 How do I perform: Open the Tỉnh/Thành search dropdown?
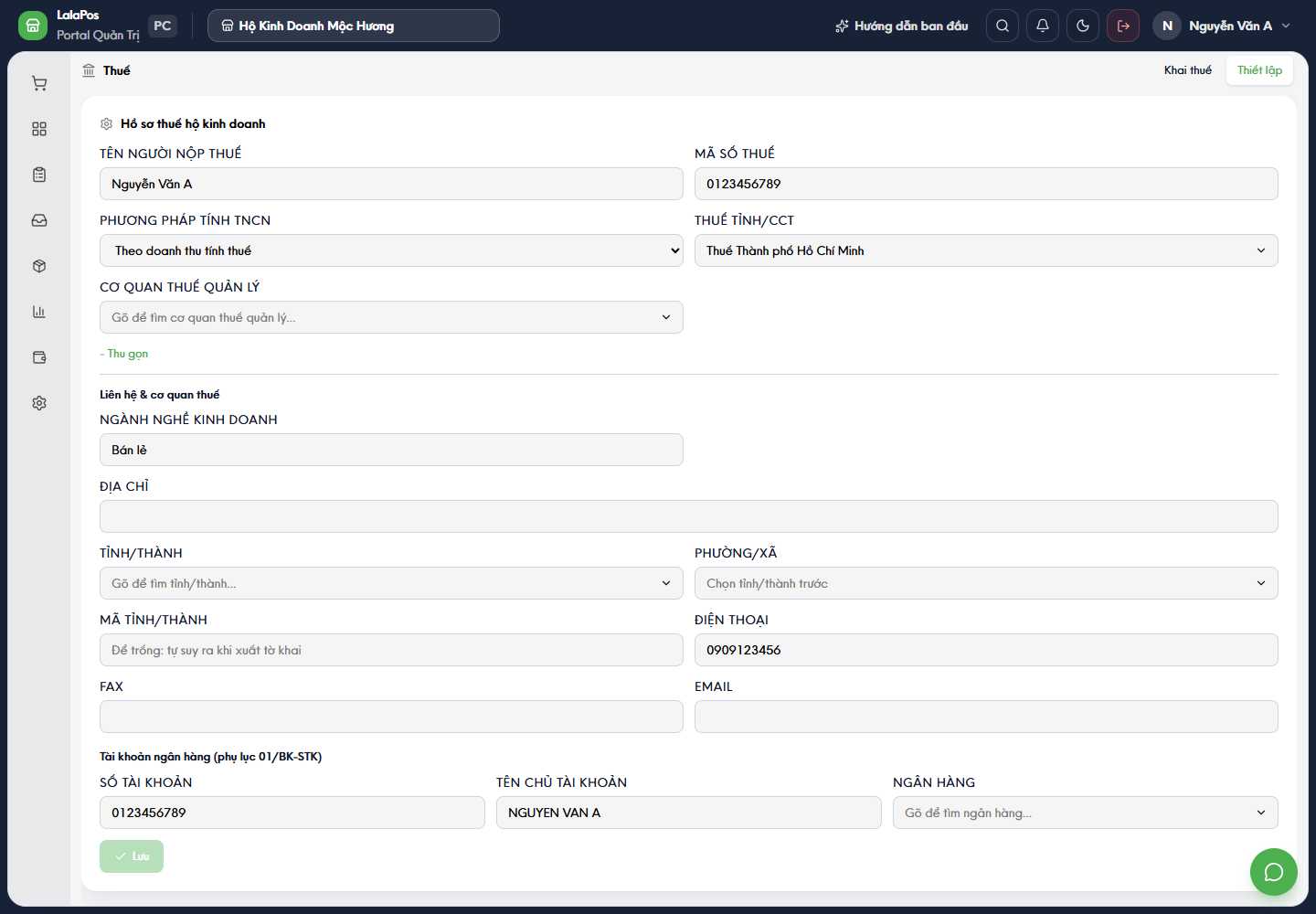(x=391, y=583)
